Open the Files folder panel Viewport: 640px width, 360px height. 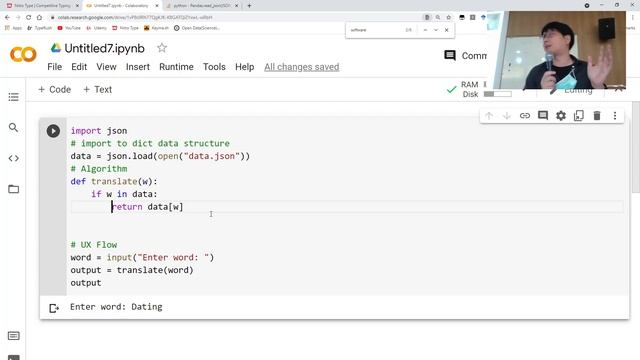point(13,189)
